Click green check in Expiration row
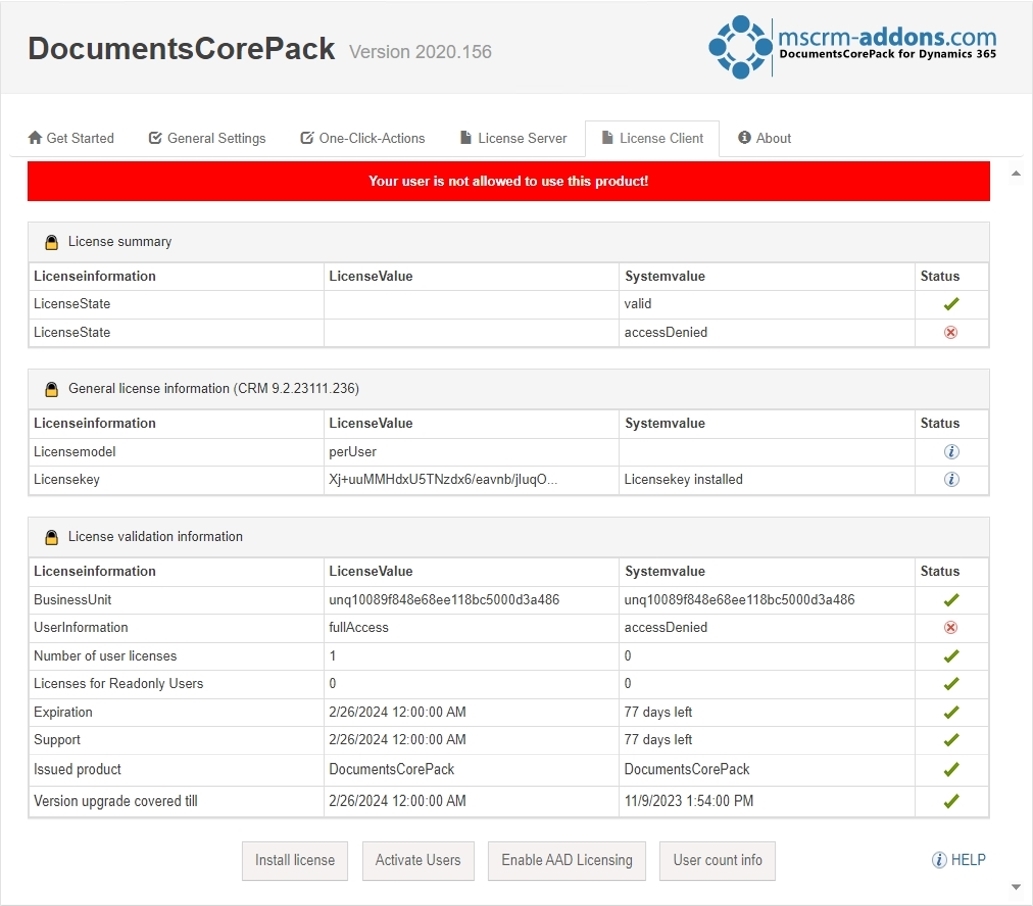This screenshot has height=906, width=1033. tap(951, 712)
